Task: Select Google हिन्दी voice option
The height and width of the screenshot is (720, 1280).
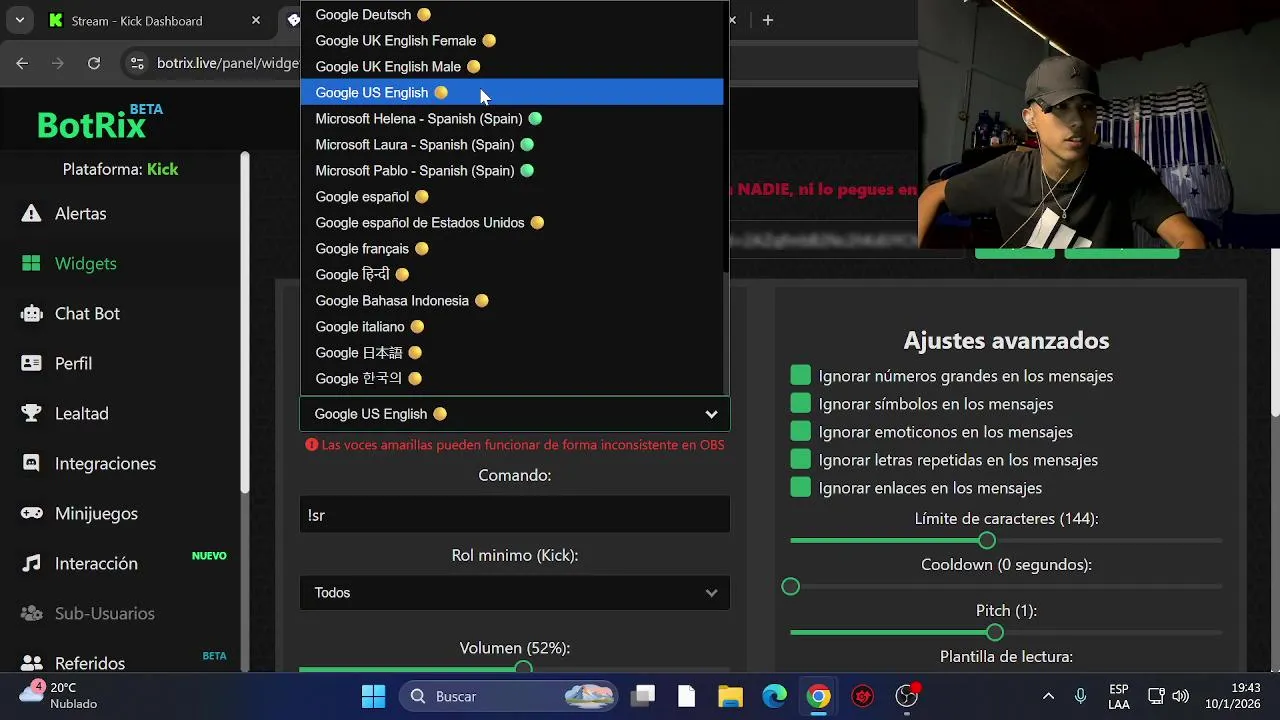Action: 511,275
